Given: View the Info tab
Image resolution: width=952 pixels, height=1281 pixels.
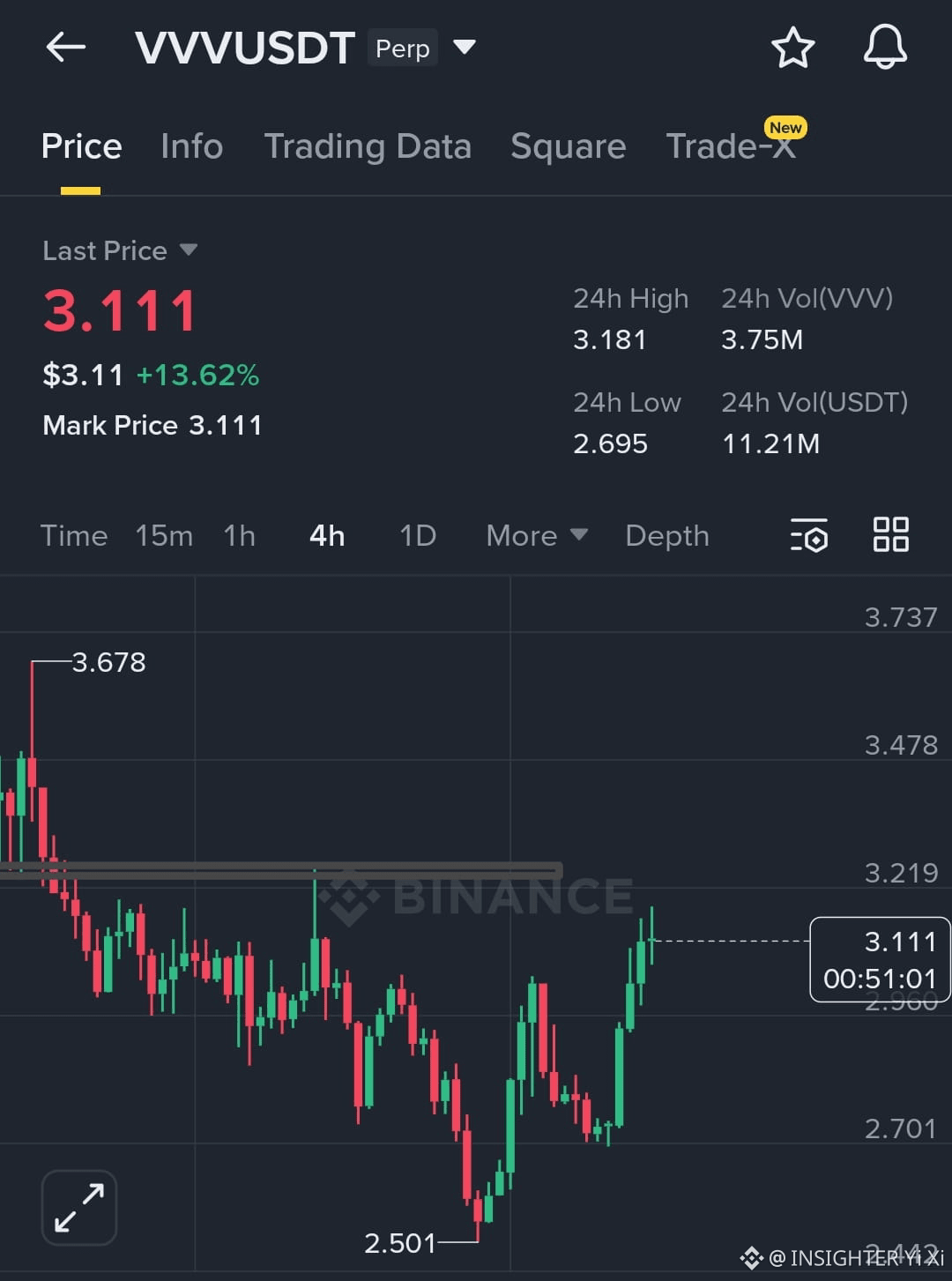Looking at the screenshot, I should [191, 146].
